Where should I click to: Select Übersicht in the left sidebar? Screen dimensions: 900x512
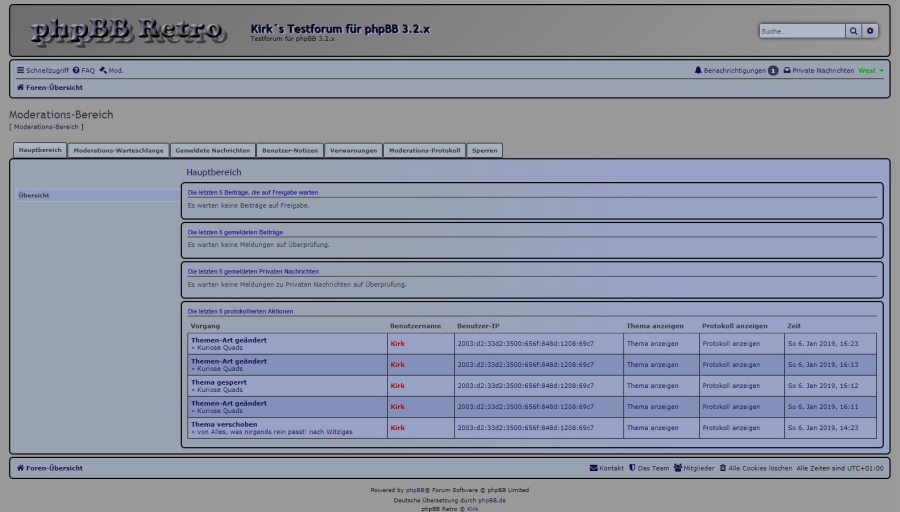click(x=34, y=196)
